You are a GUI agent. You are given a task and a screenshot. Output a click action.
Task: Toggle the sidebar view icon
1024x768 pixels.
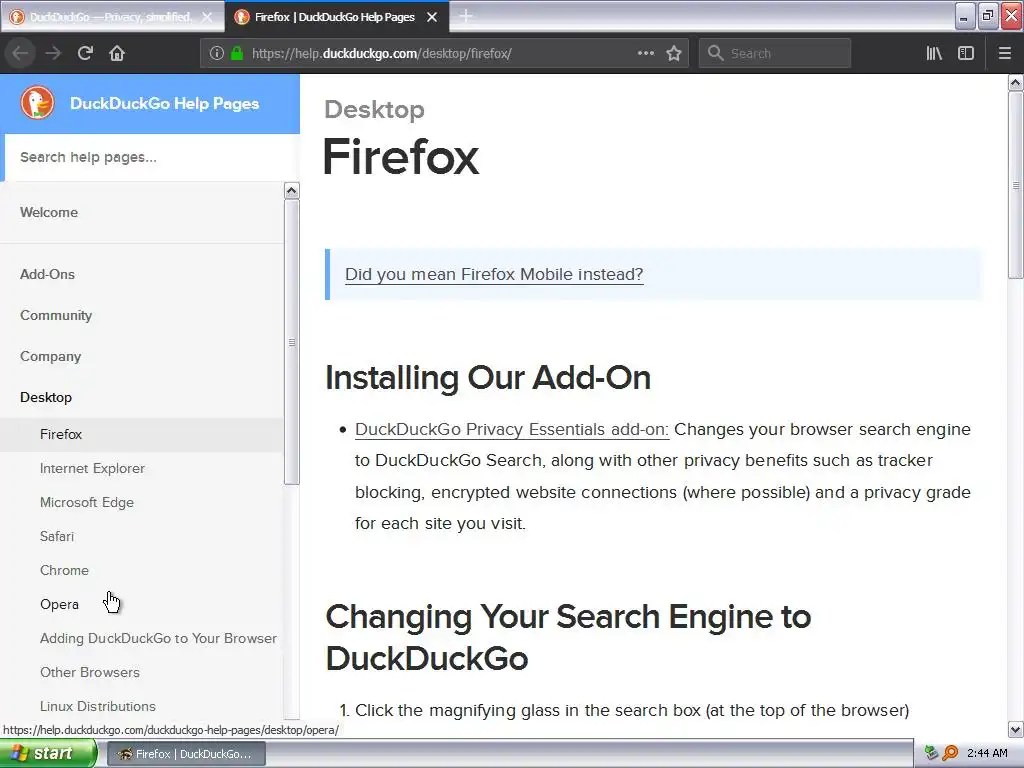coord(966,53)
